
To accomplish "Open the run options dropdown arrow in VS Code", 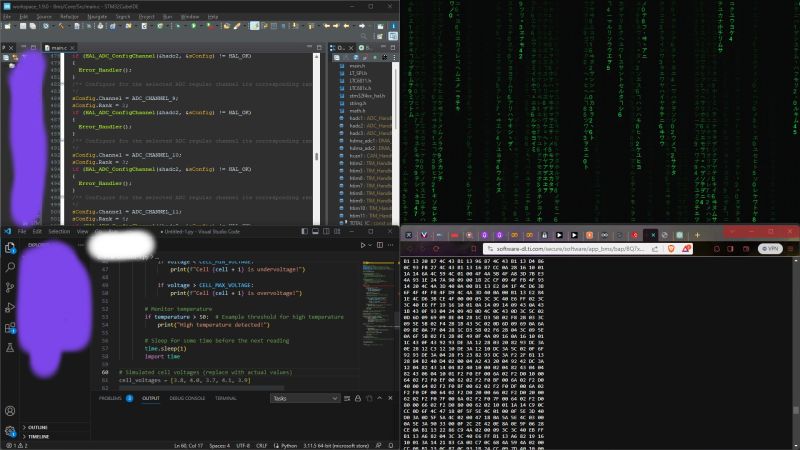I will (x=370, y=245).
